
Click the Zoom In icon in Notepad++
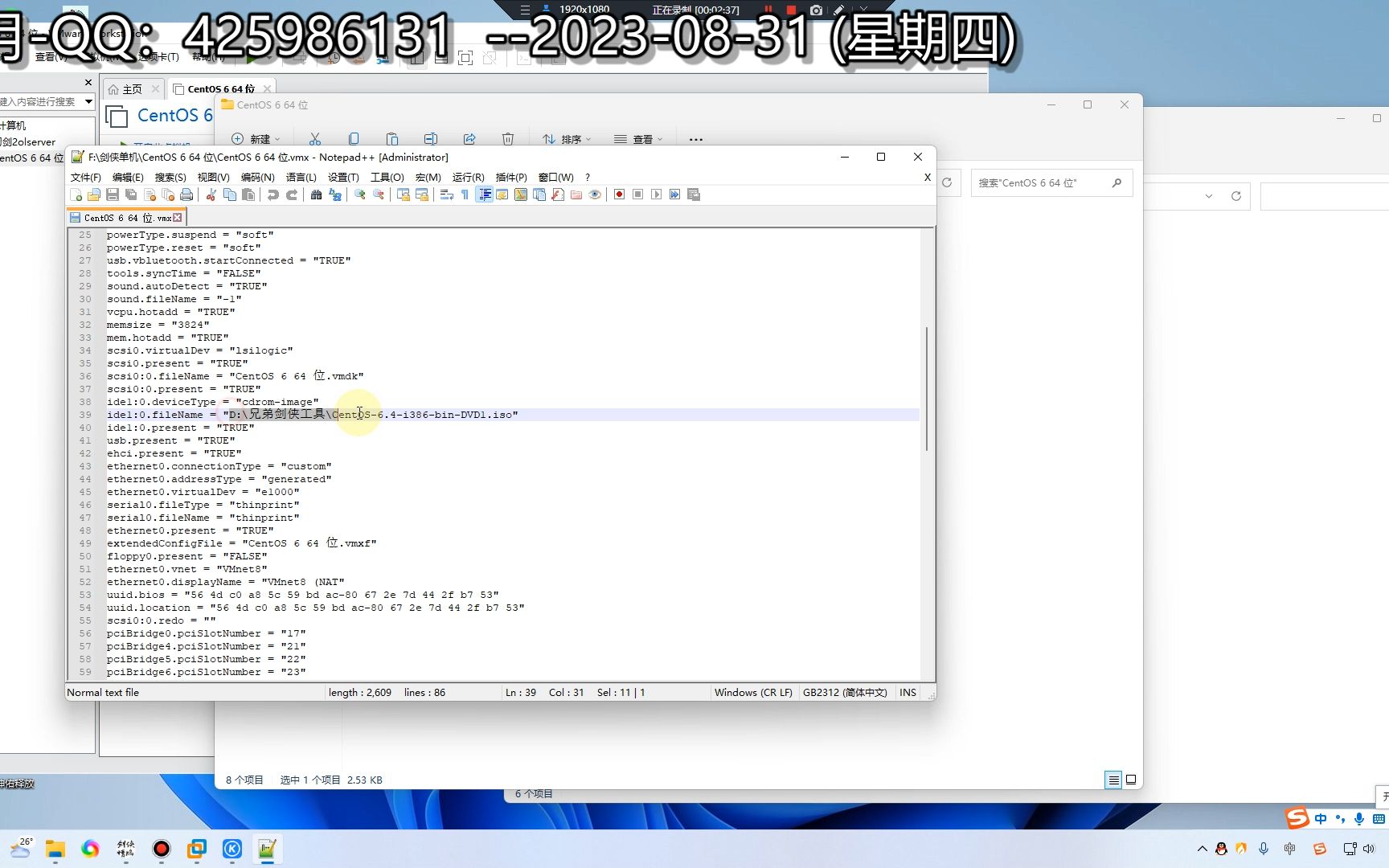click(x=360, y=194)
